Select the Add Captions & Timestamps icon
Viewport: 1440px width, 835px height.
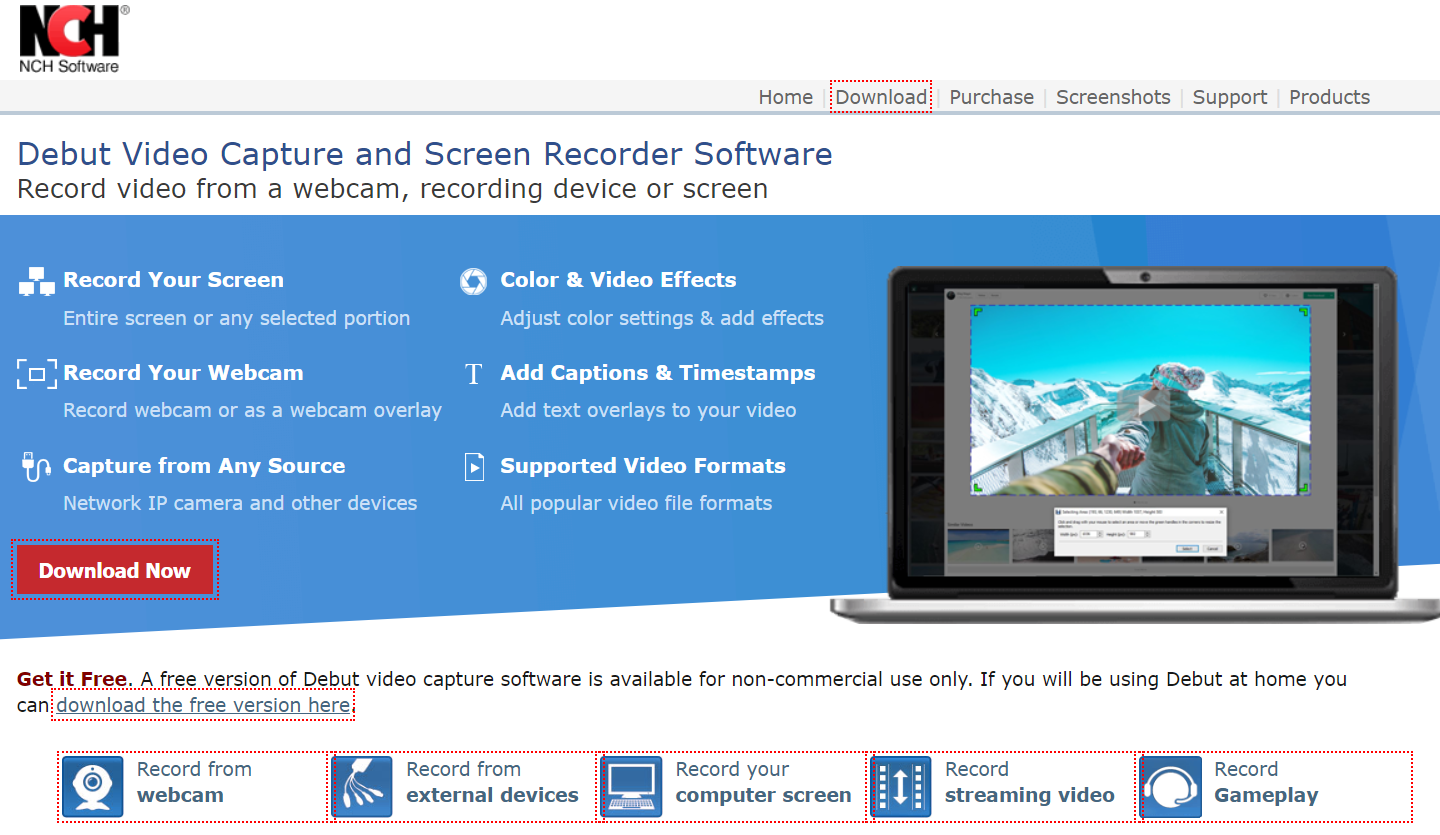[473, 373]
